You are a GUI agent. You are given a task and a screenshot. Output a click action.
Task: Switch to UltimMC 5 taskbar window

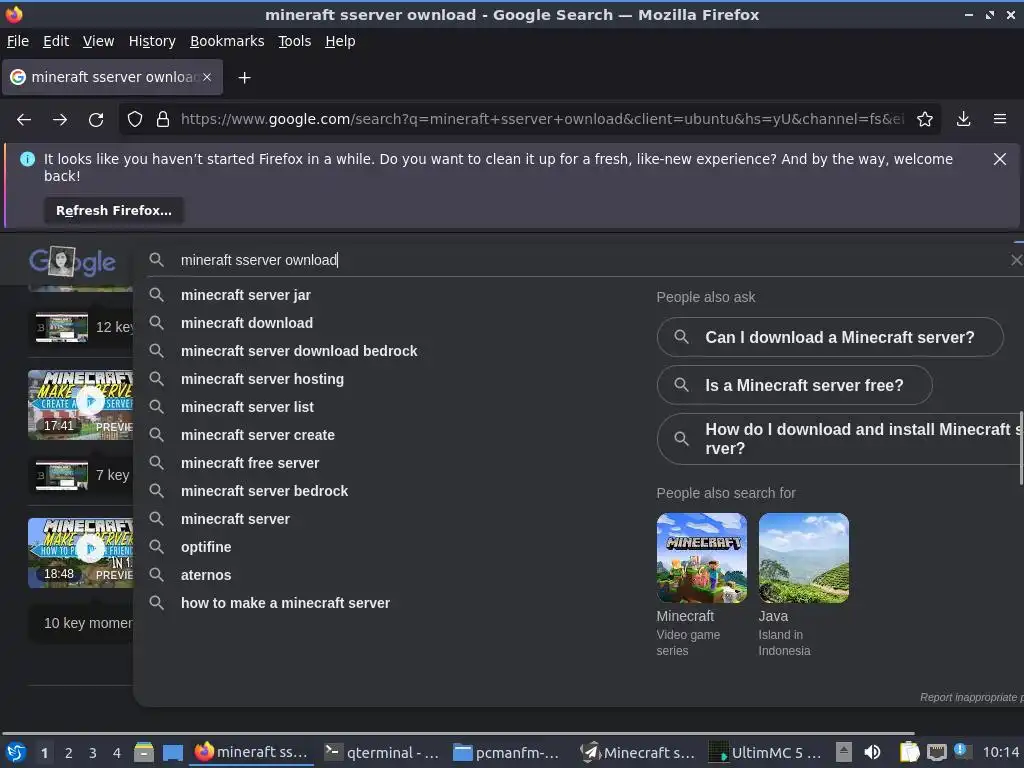767,753
